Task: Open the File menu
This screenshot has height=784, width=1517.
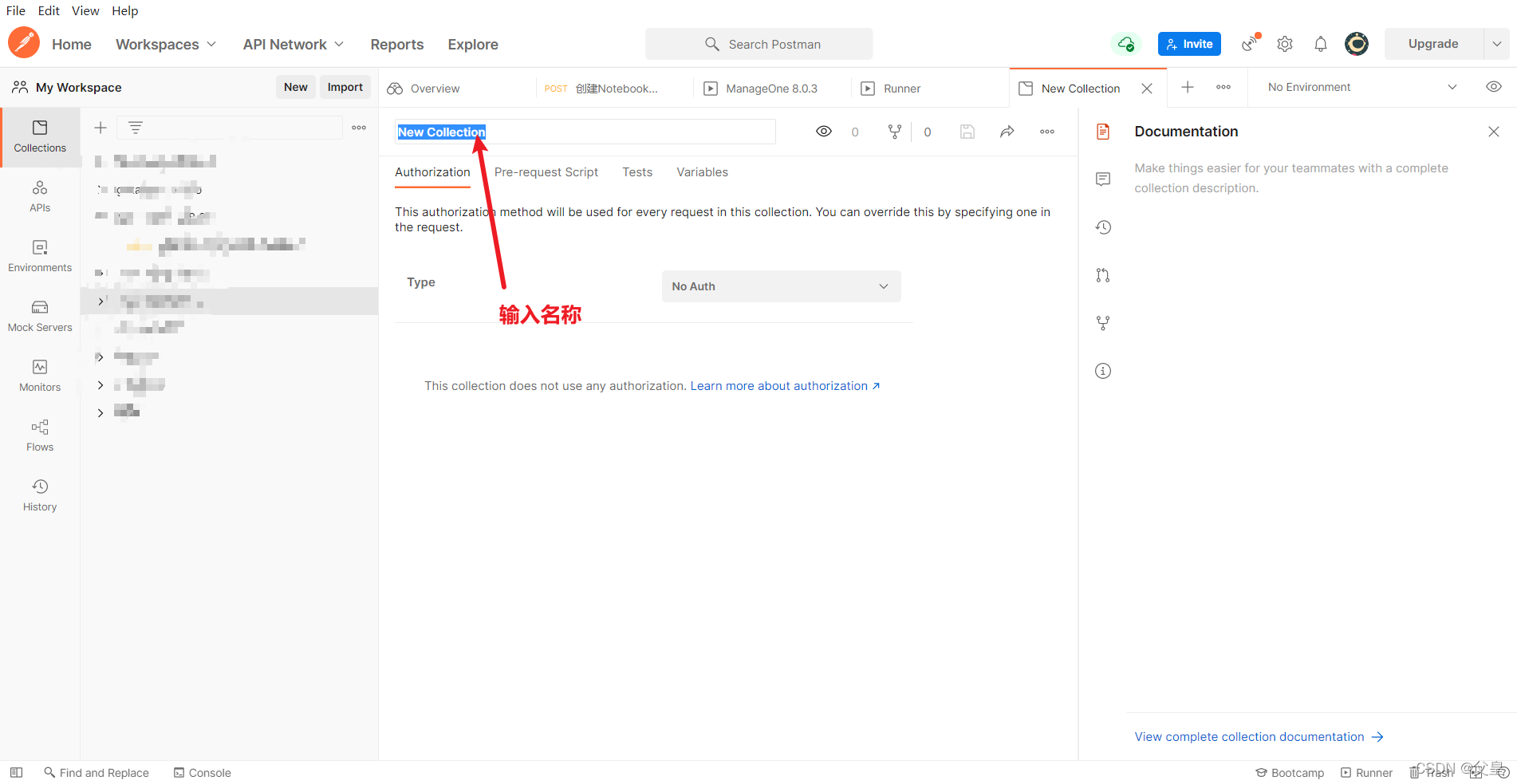Action: tap(16, 10)
